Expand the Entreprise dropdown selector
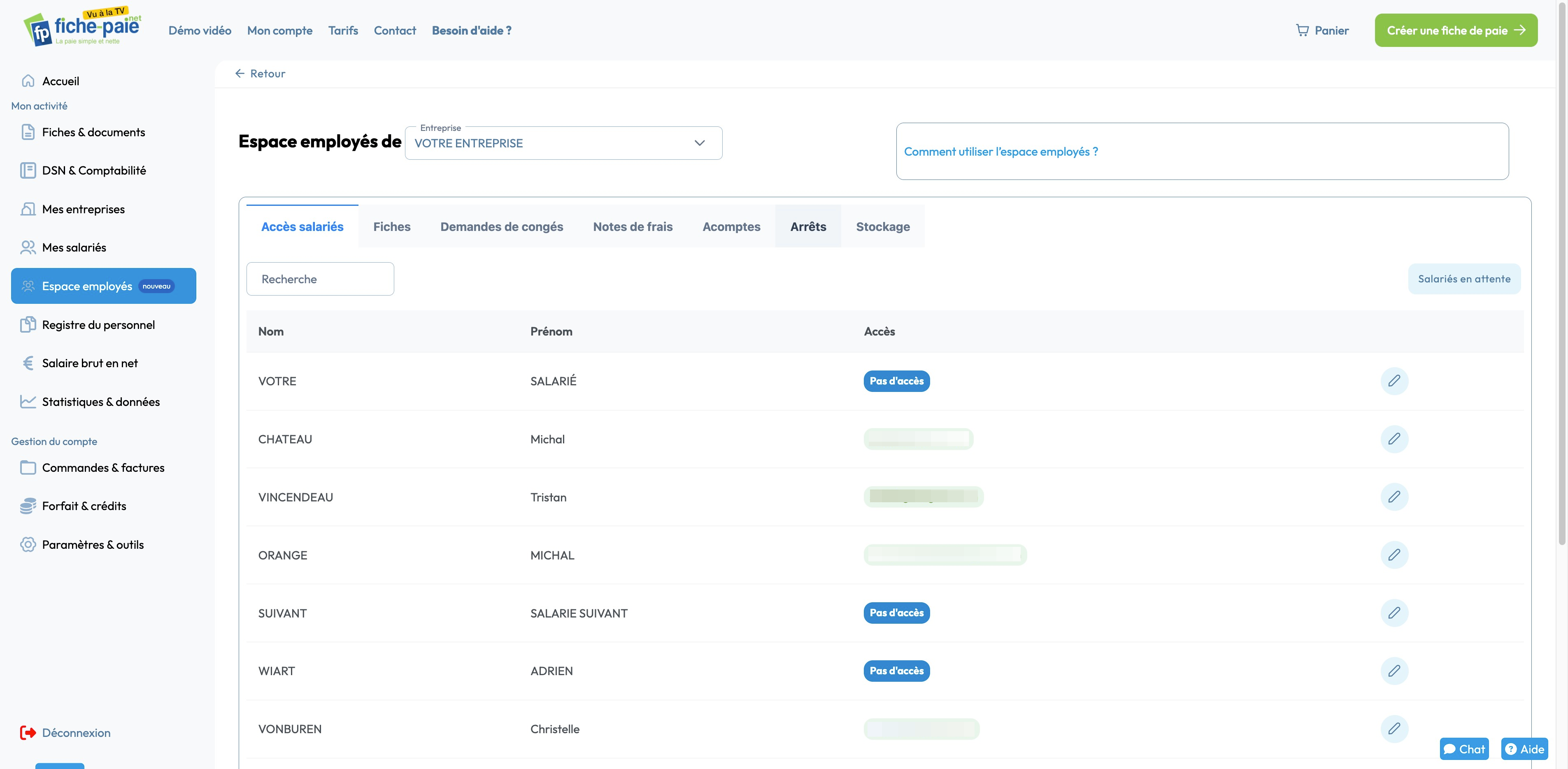 563,144
